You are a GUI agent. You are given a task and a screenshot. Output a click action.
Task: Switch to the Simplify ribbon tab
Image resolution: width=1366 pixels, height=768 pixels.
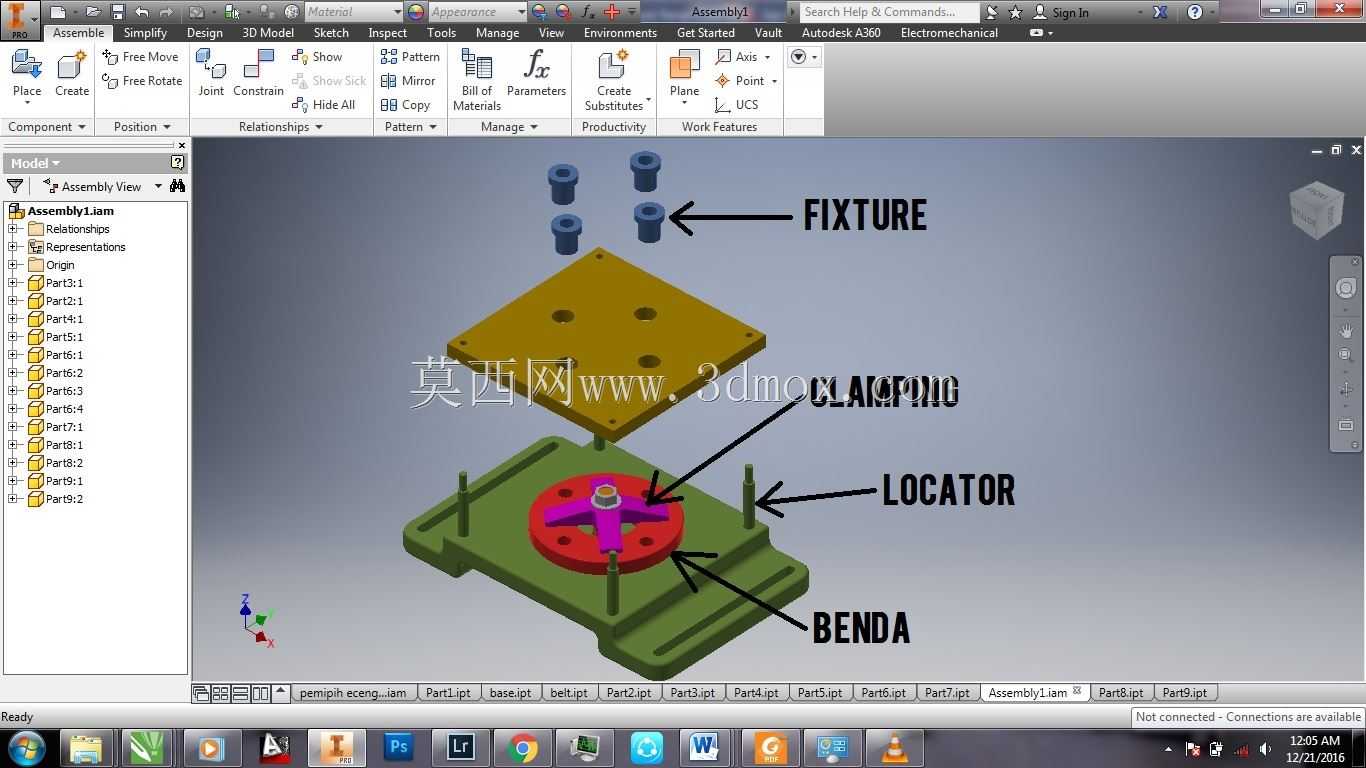click(145, 33)
